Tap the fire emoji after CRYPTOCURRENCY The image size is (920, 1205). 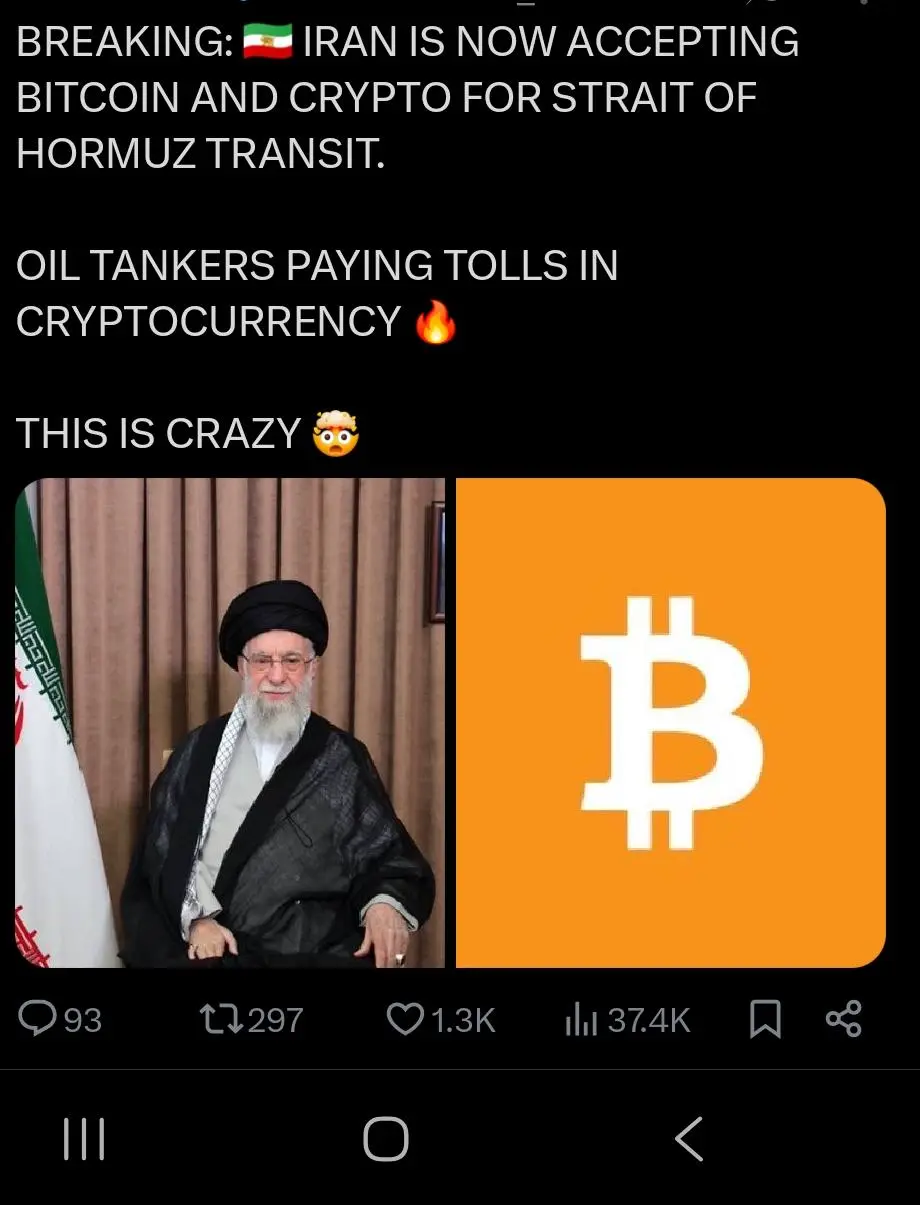pos(435,322)
